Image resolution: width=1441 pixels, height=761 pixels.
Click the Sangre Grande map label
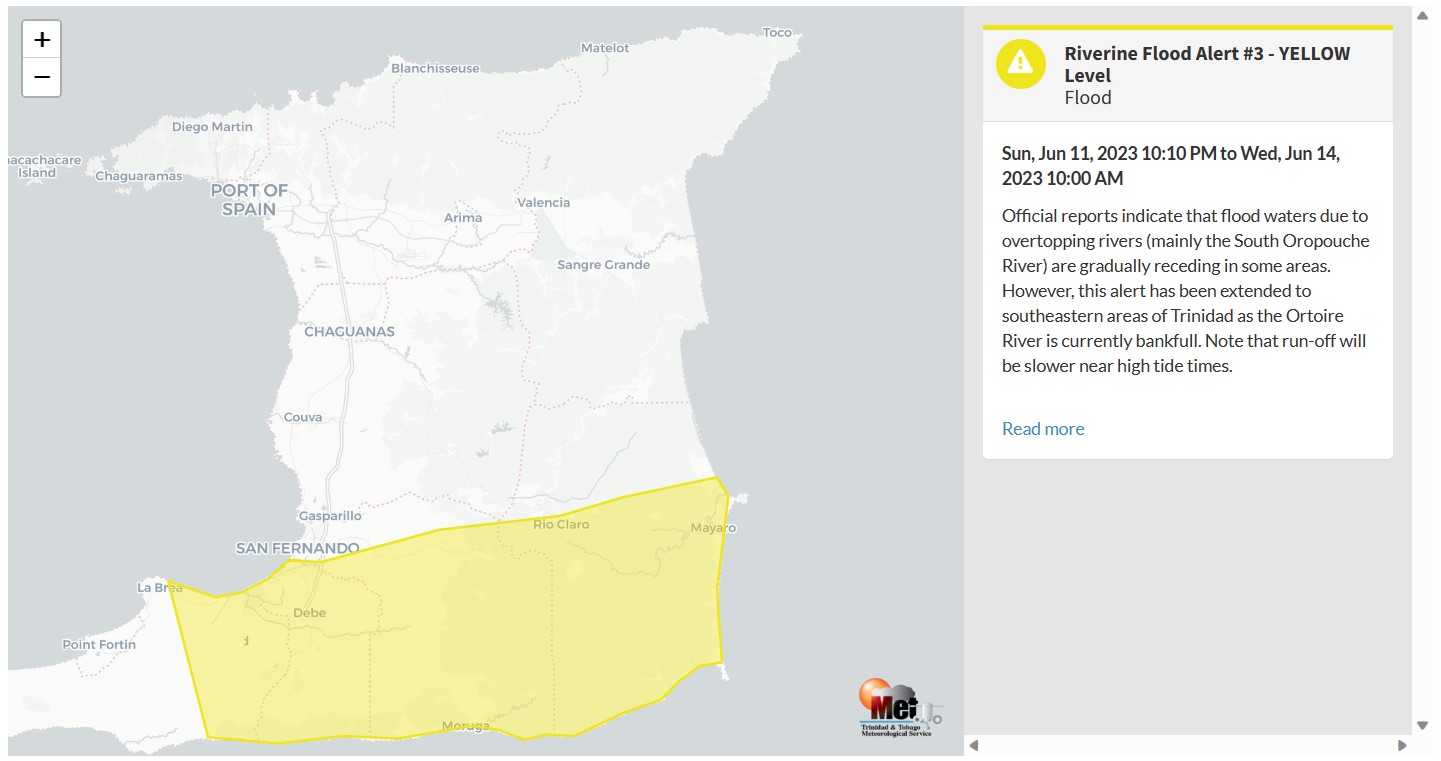click(603, 265)
